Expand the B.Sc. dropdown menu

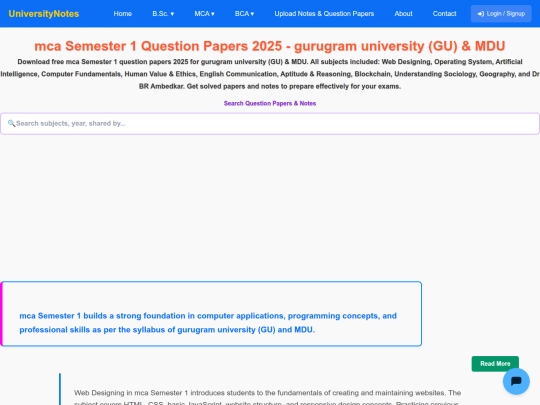click(163, 14)
